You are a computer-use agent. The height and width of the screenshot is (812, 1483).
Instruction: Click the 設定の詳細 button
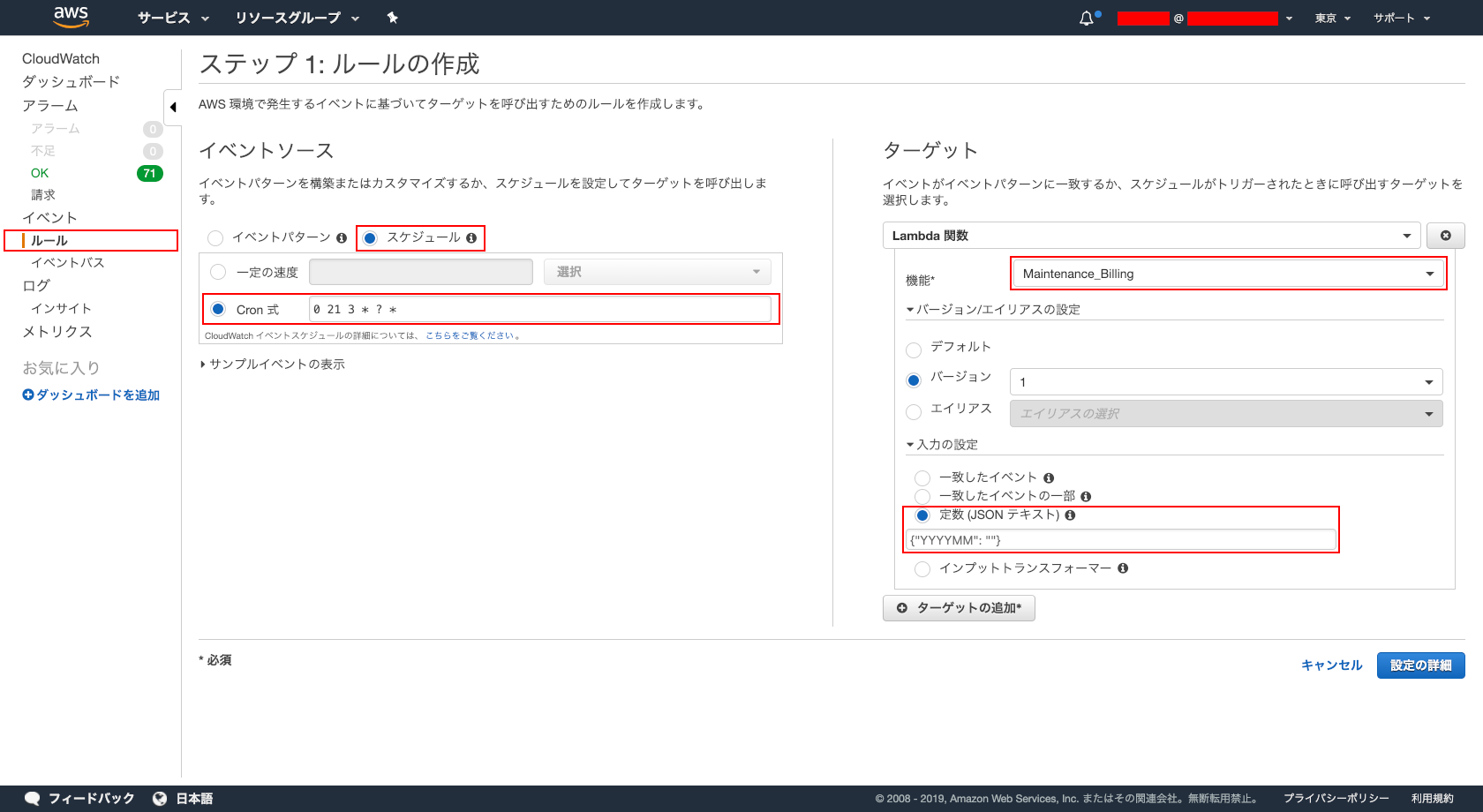coord(1420,665)
